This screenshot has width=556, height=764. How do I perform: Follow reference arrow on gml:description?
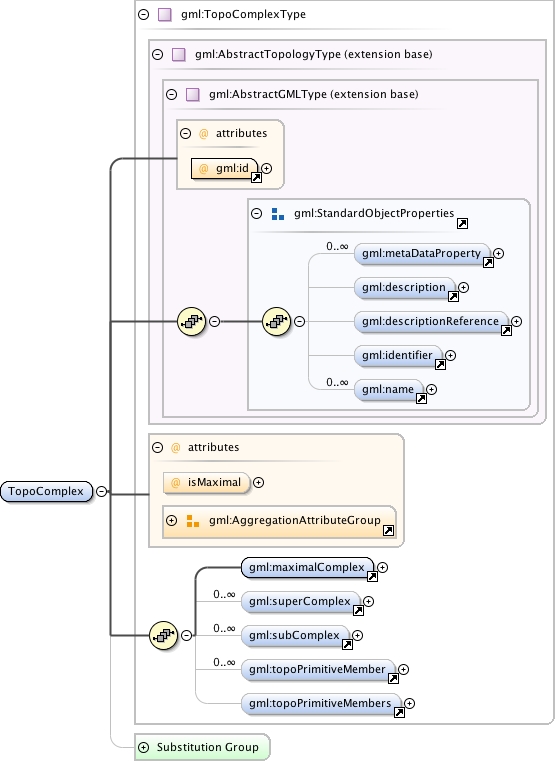[453, 297]
